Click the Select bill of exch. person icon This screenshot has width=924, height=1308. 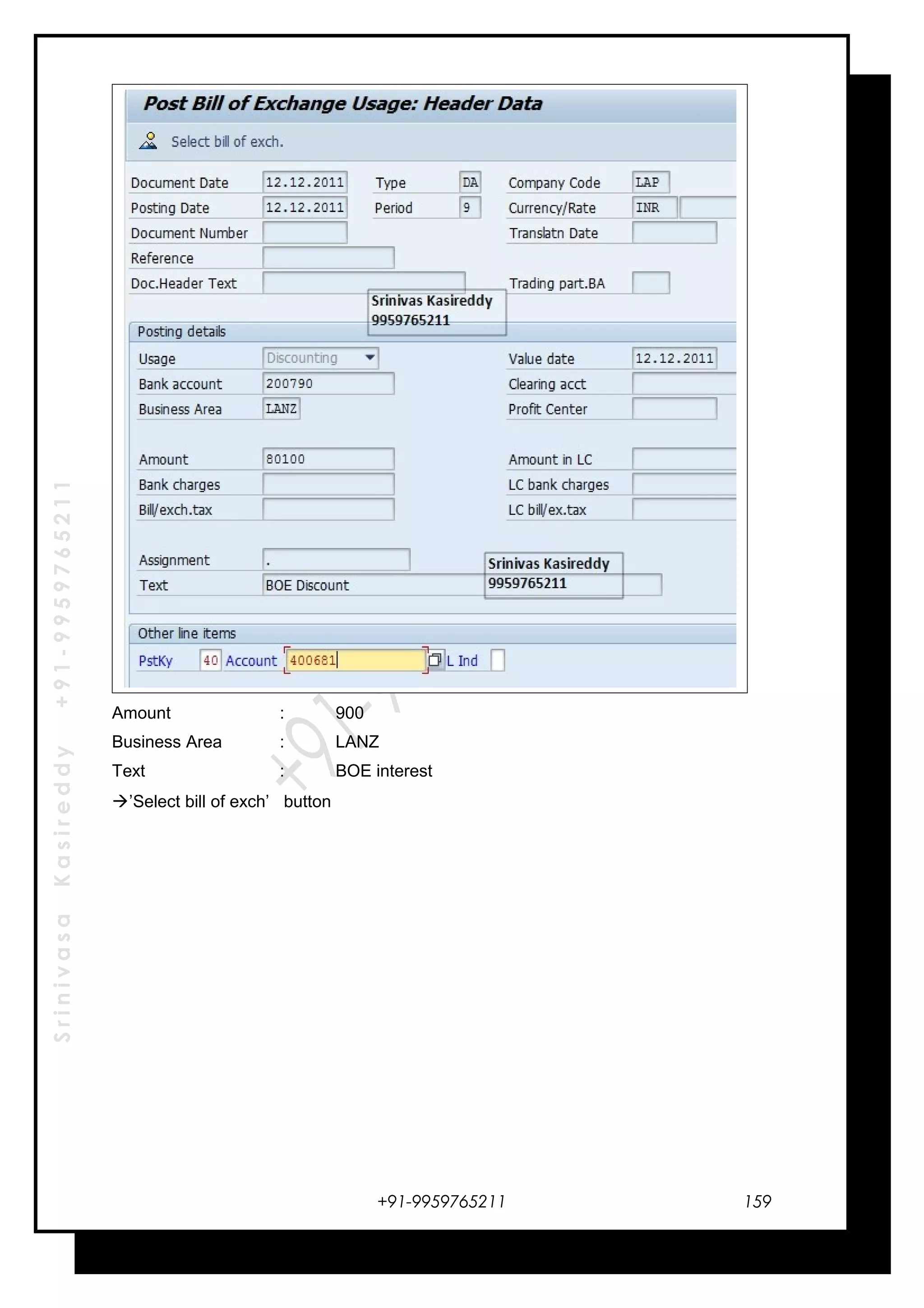148,141
